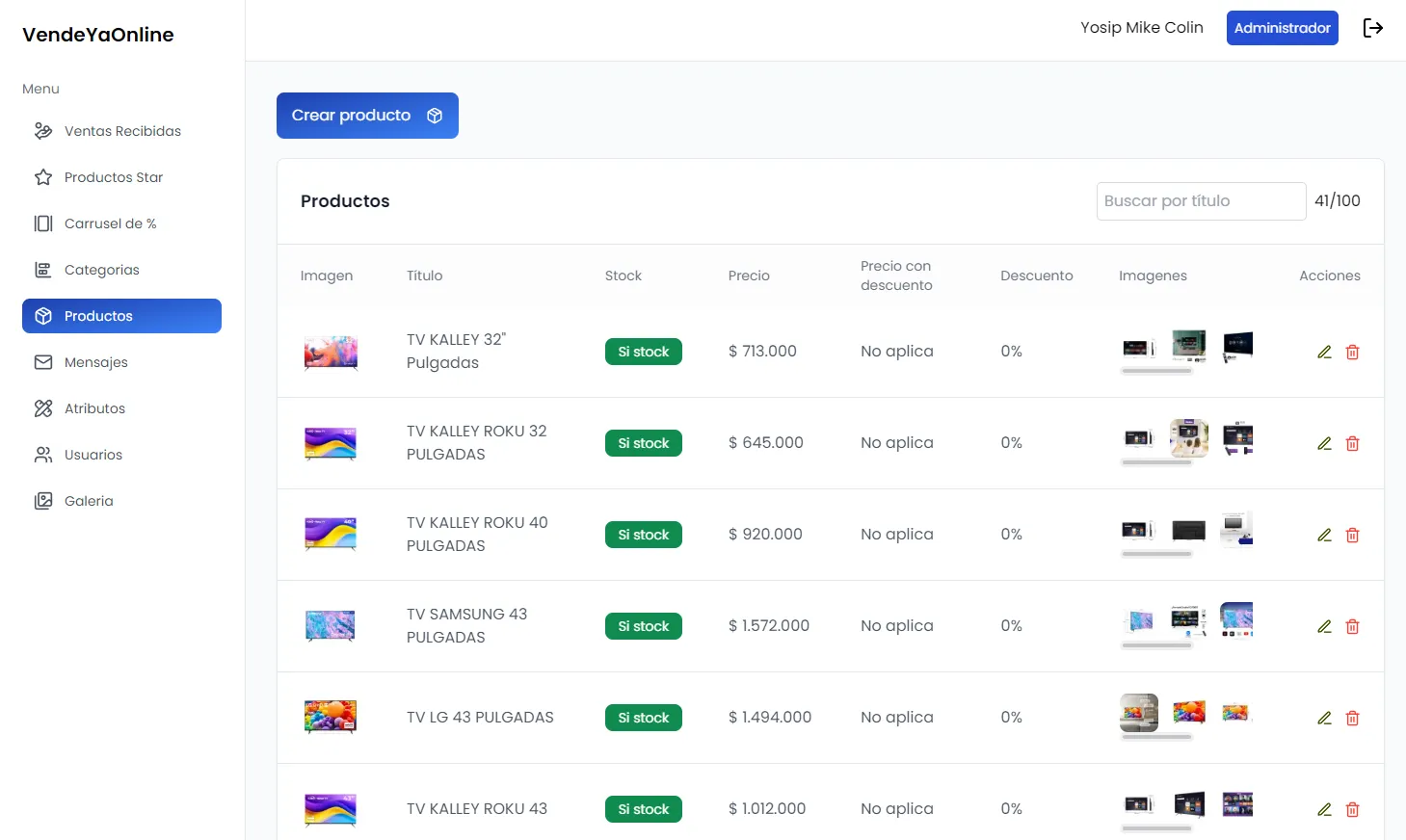Select Productos in the sidebar menu
Image resolution: width=1406 pixels, height=840 pixels.
pos(121,316)
